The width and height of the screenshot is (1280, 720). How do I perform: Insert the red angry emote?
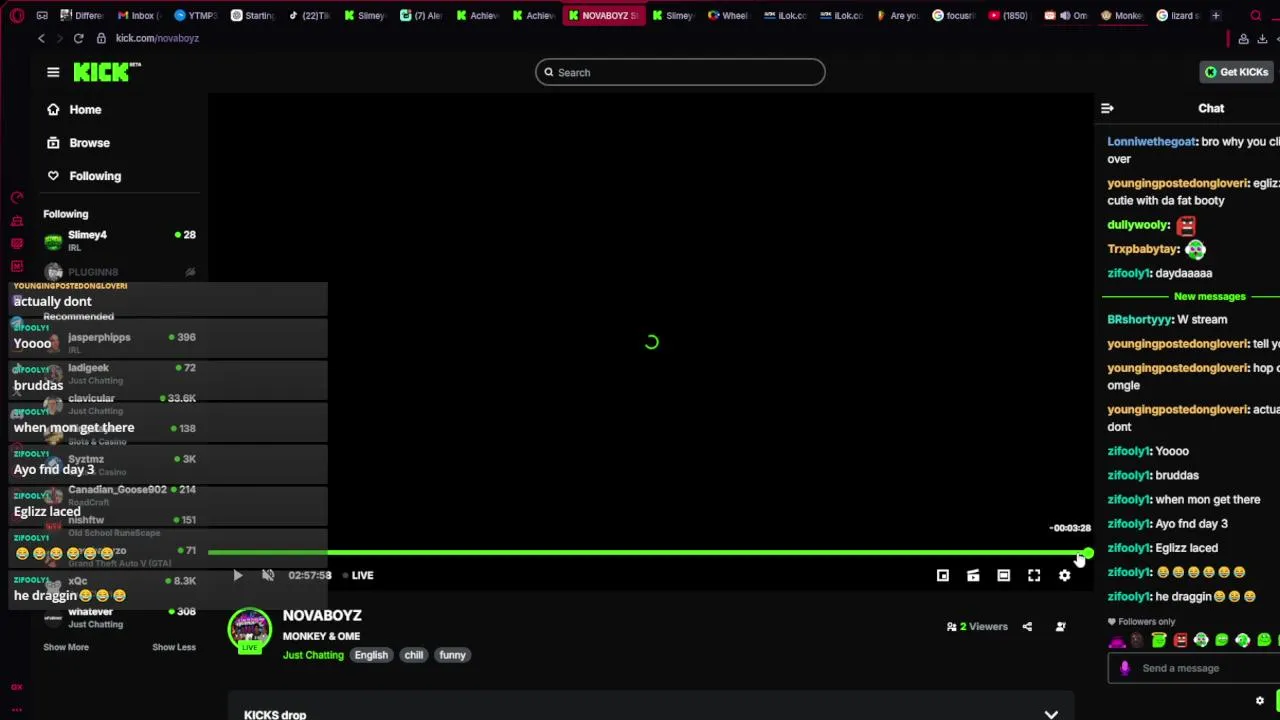[1180, 641]
